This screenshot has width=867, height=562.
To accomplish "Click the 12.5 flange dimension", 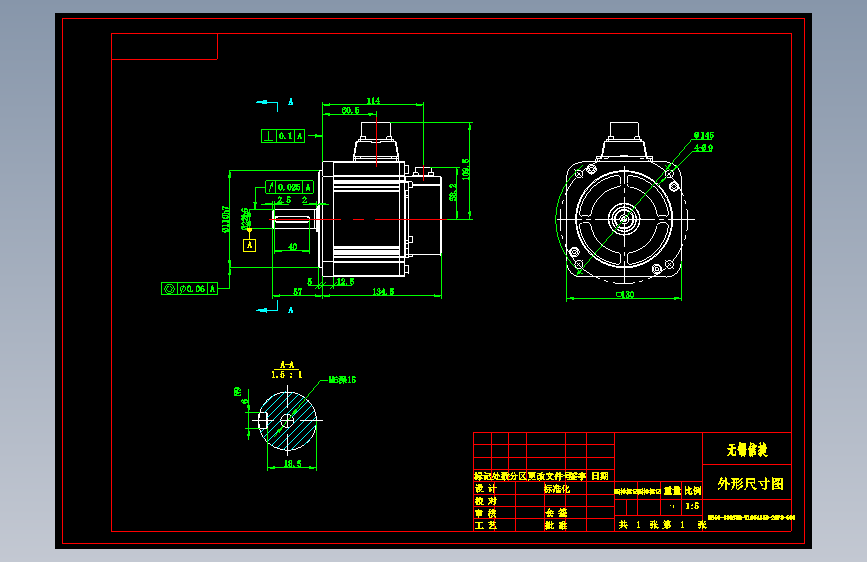I will coord(345,282).
